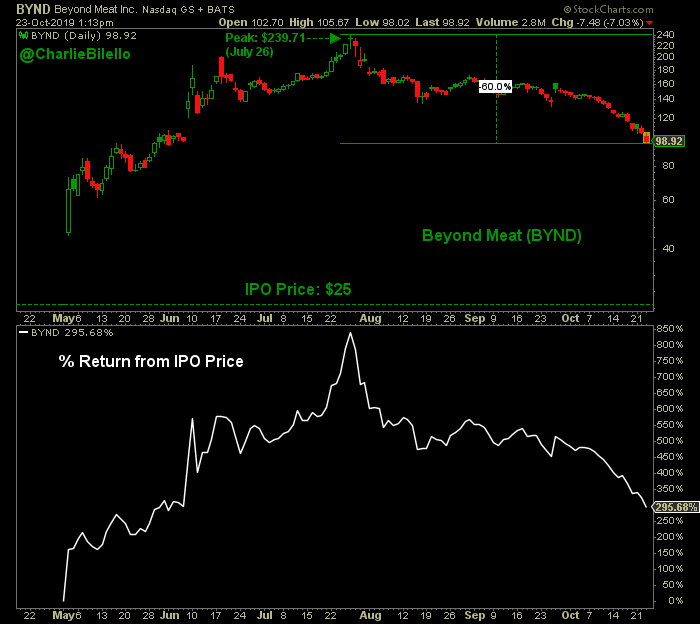Screen dimensions: 700x624
Task: Click the Oct label under the return chart
Action: pos(571,616)
